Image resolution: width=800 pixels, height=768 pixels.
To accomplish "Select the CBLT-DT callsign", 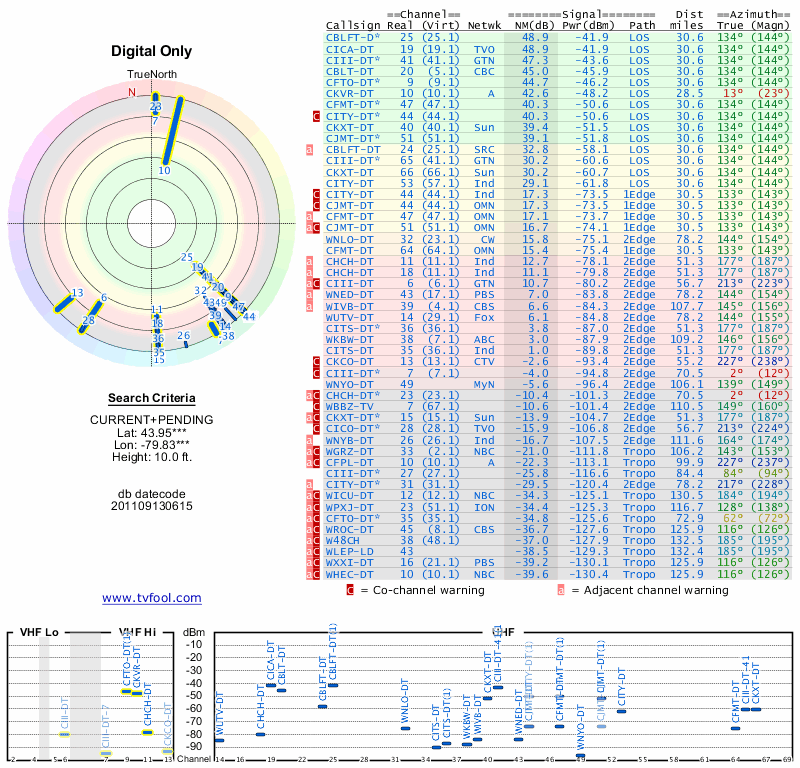I will tap(350, 71).
